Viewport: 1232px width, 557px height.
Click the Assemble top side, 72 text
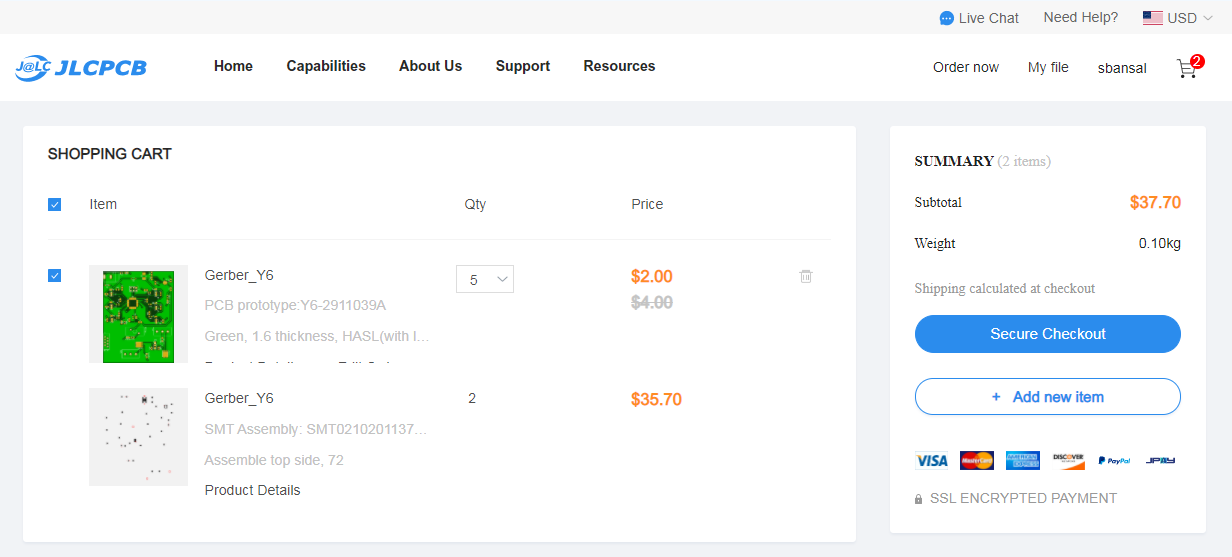point(274,460)
